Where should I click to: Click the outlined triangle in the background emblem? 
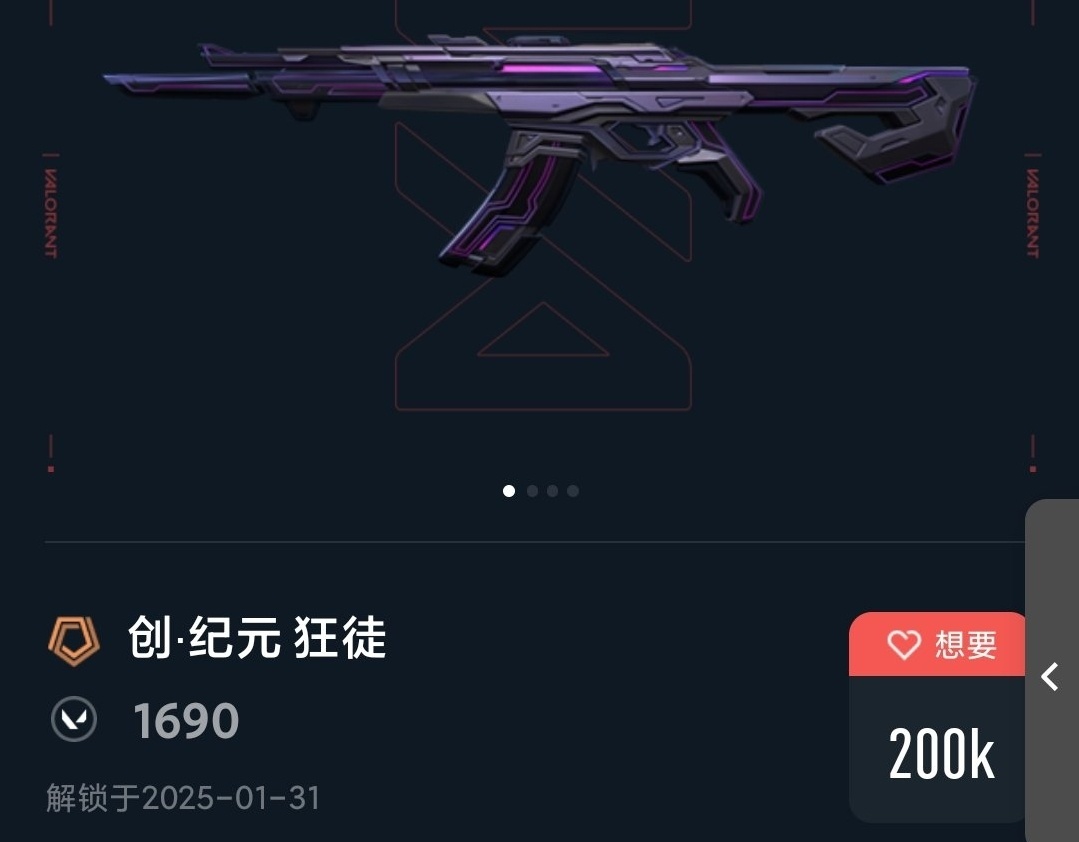[543, 330]
